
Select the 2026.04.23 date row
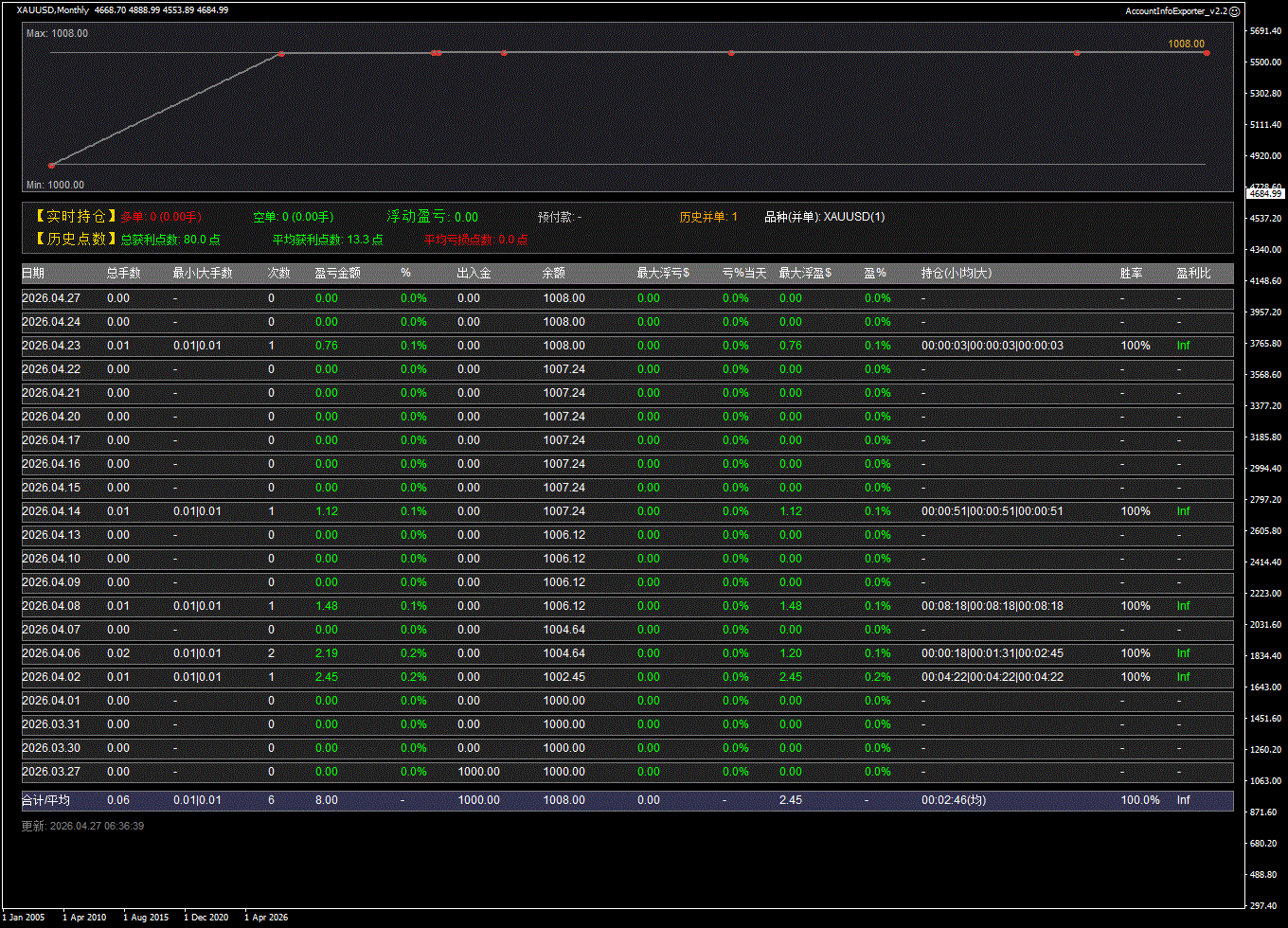click(x=51, y=346)
